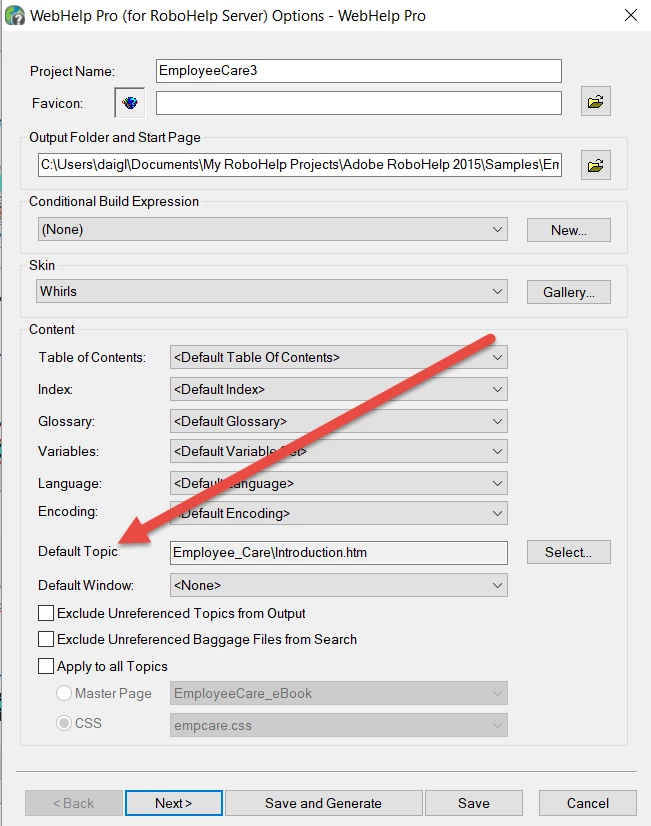Expand the Encoding dropdown
651x826 pixels.
(339, 513)
